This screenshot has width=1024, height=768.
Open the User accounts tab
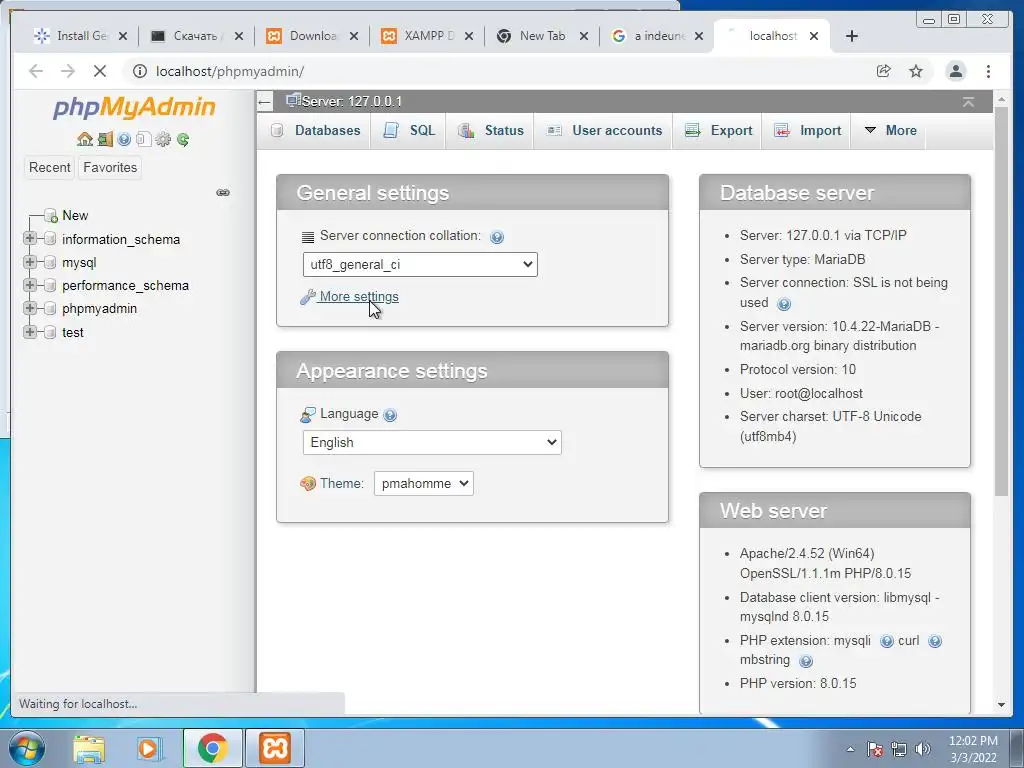[604, 131]
